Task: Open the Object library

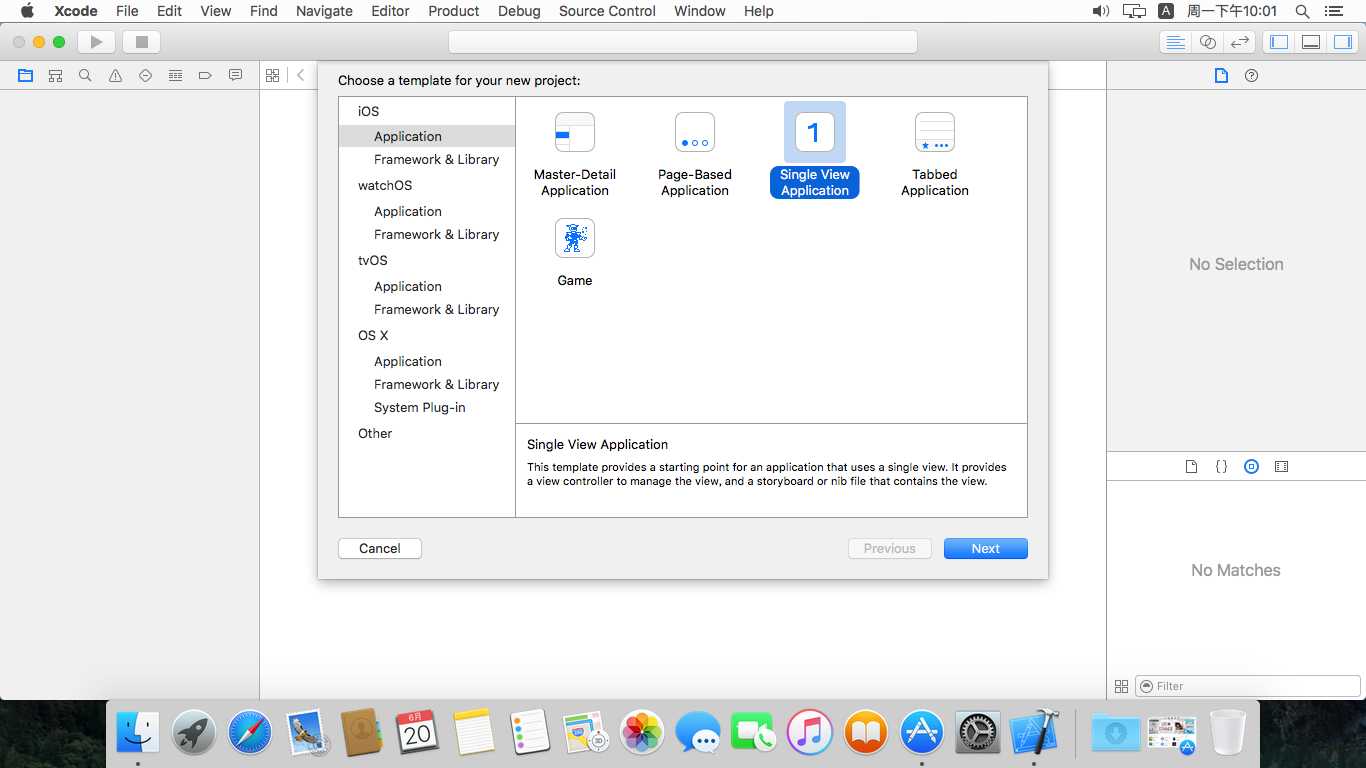Action: [1251, 466]
